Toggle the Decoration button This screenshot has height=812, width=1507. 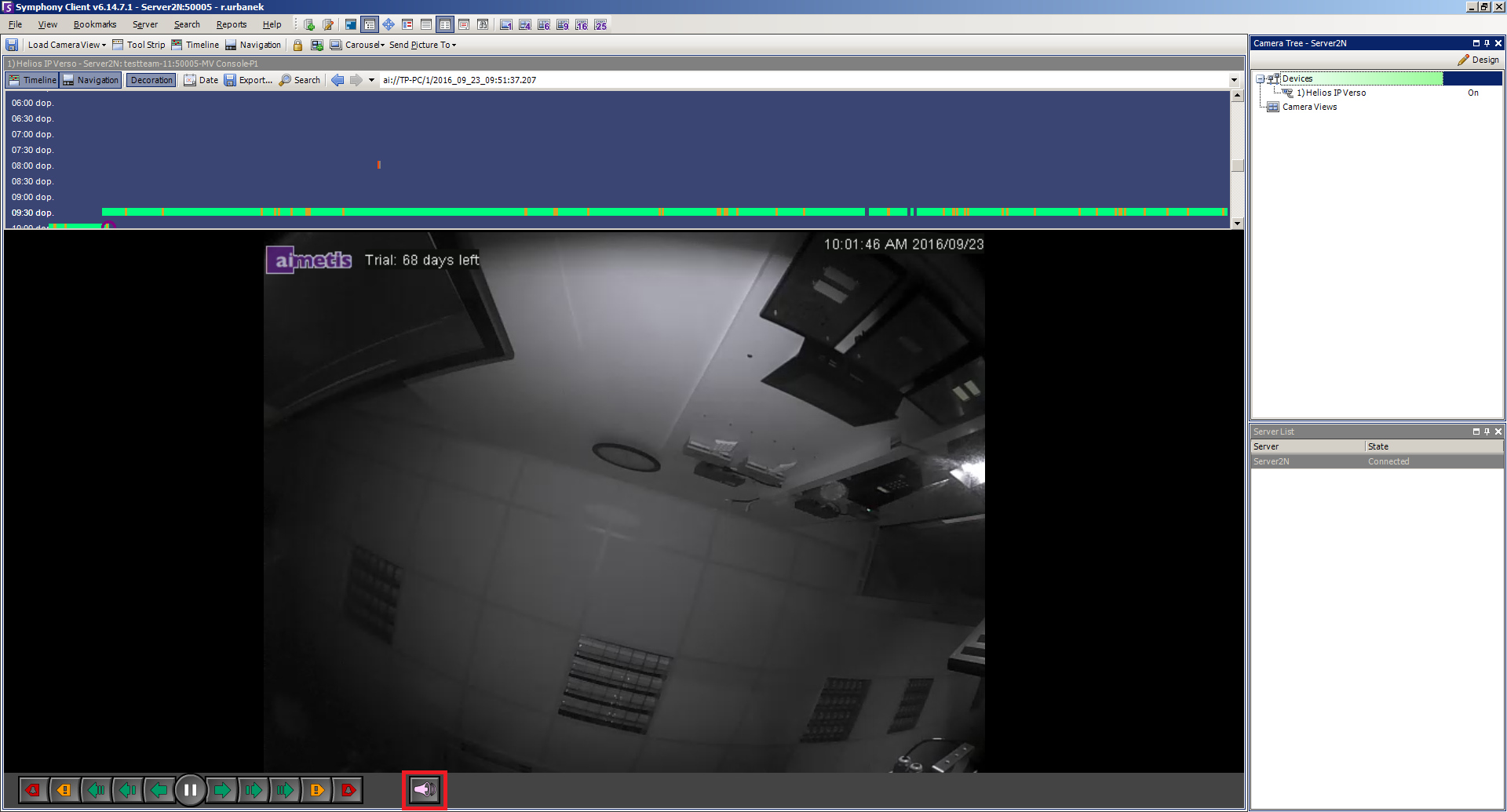click(151, 80)
